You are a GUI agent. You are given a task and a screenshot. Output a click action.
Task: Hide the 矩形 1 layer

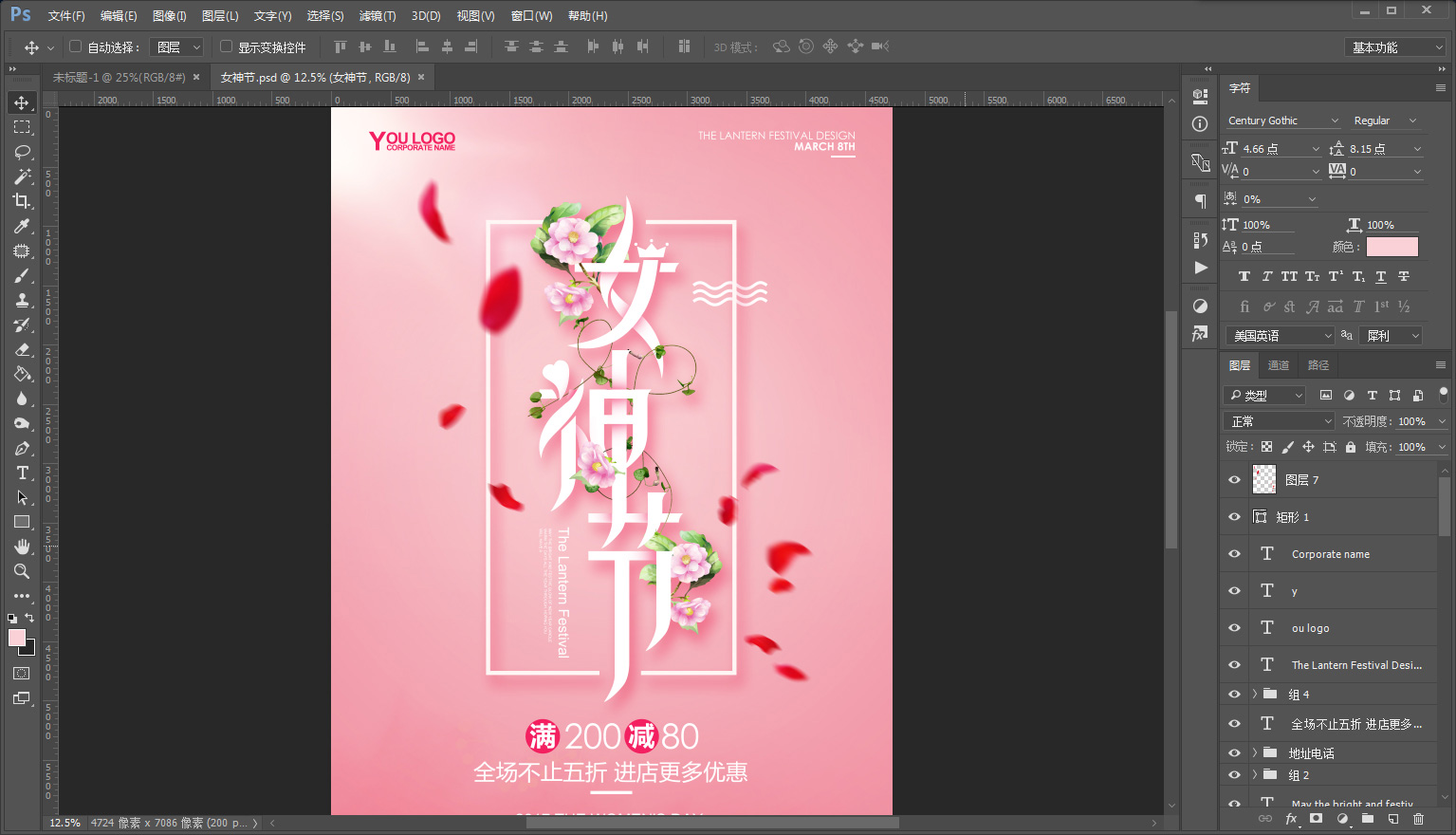[1234, 517]
